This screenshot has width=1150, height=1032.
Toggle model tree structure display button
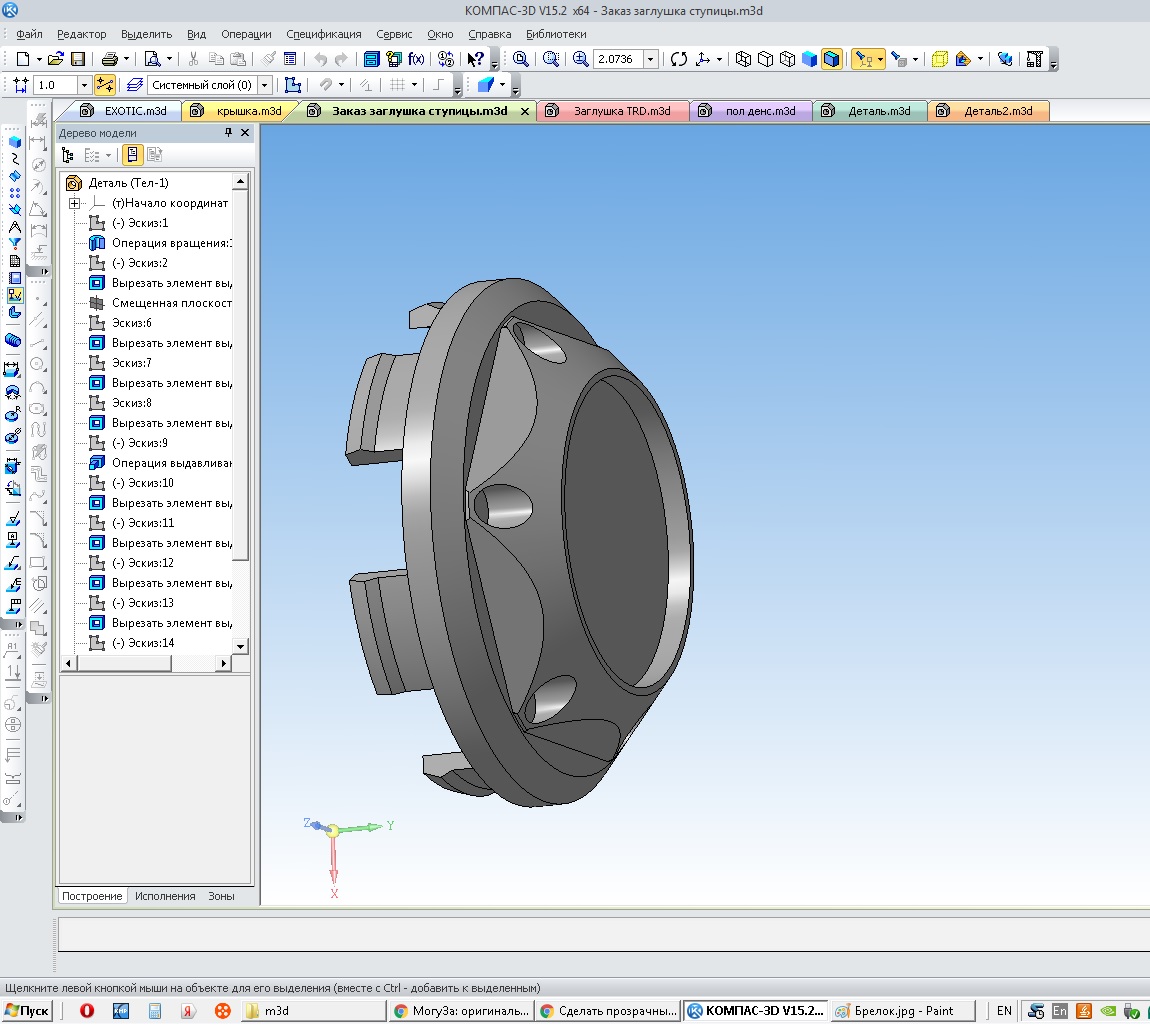click(x=68, y=155)
